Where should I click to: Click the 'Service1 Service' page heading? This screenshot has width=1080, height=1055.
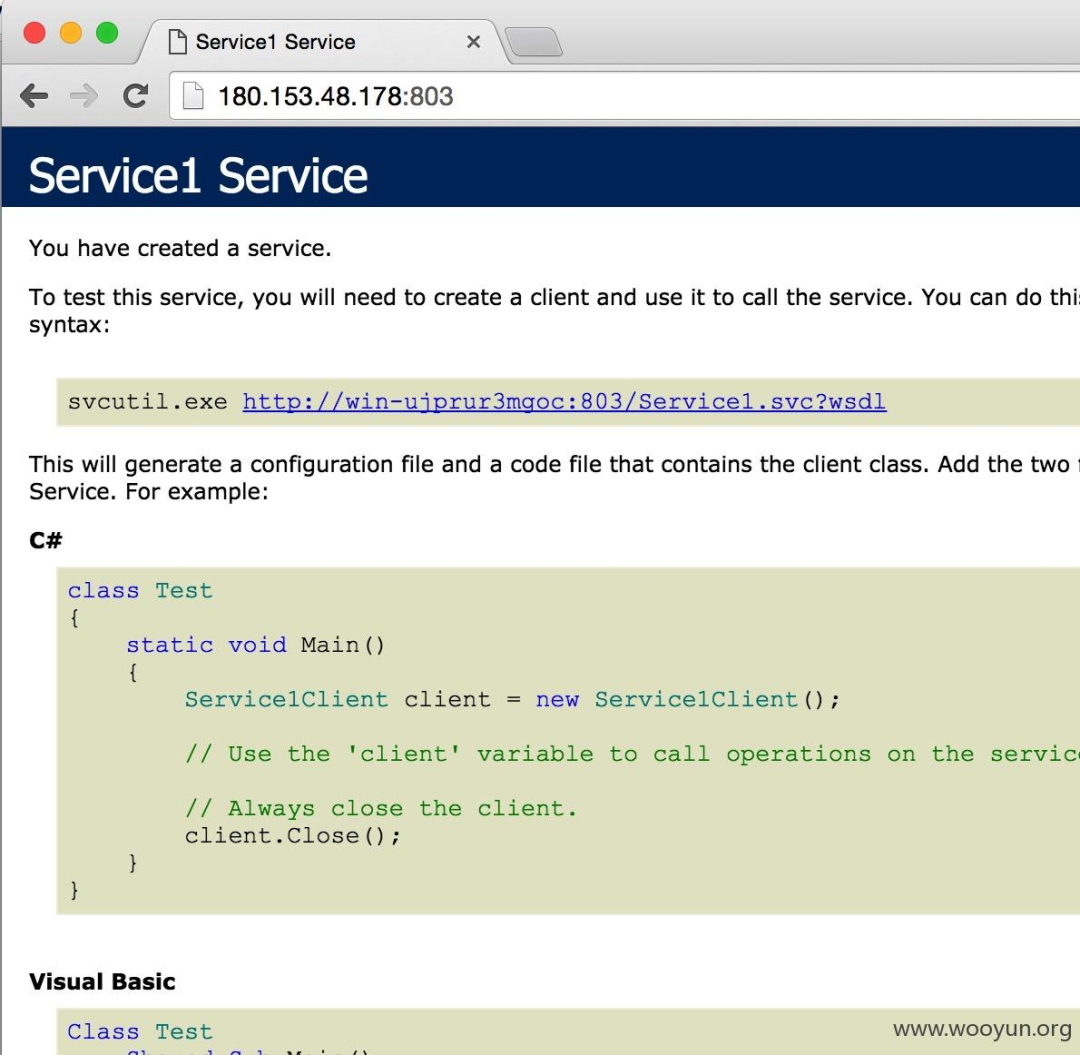coord(198,176)
